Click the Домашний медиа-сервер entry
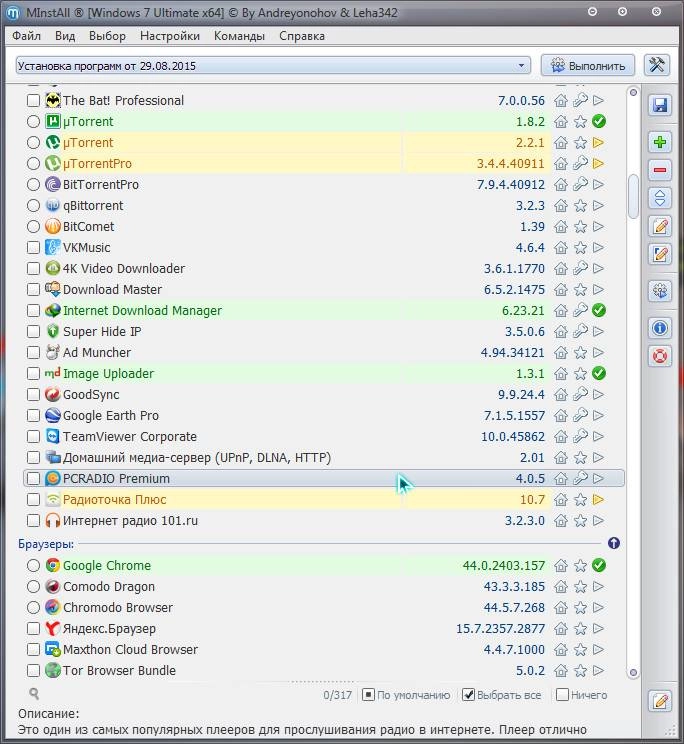The width and height of the screenshot is (684, 744). coord(324,457)
